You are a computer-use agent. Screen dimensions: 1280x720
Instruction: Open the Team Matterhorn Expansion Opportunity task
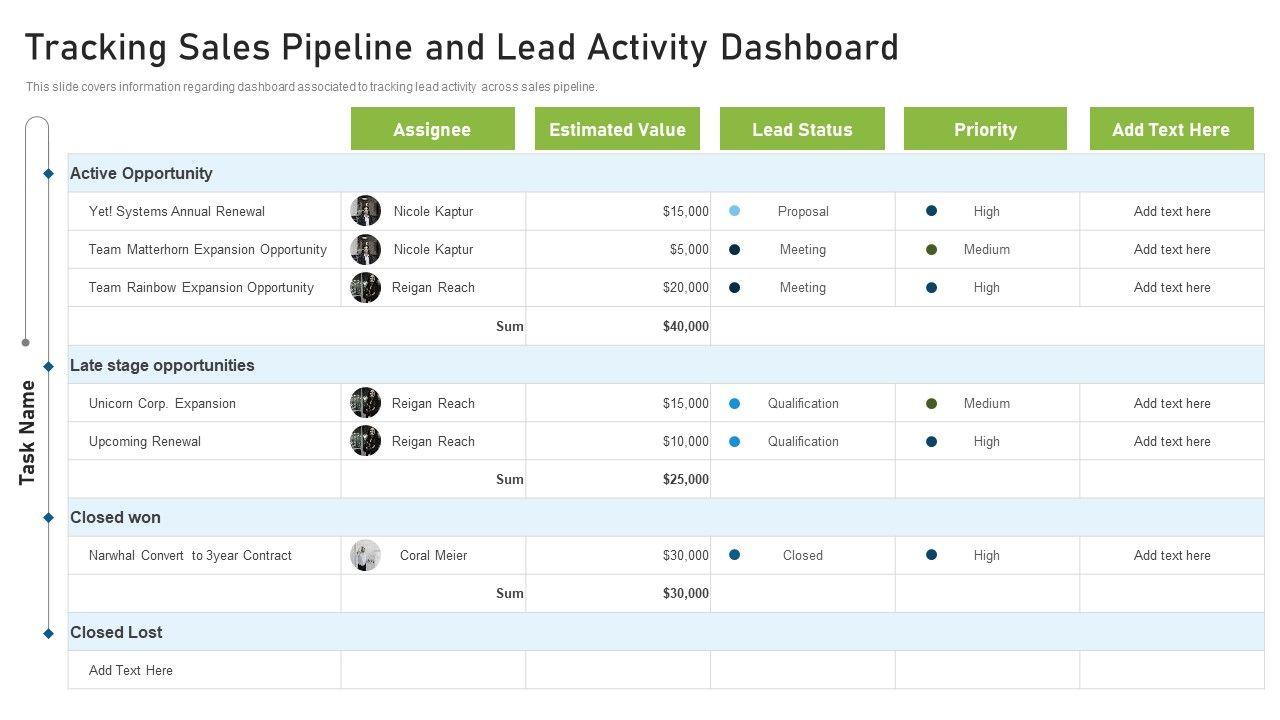pos(207,249)
